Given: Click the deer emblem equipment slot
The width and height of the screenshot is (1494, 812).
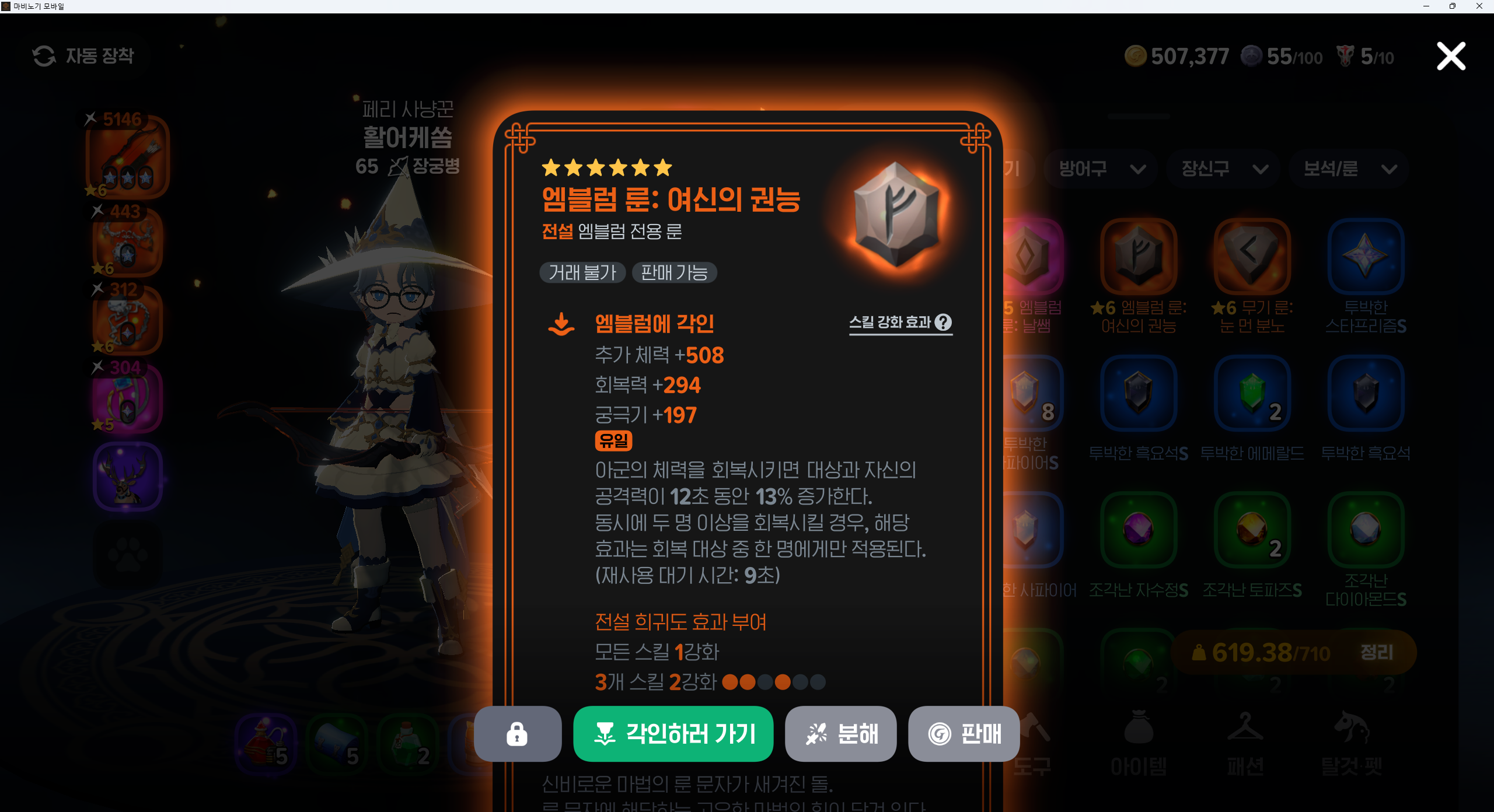Looking at the screenshot, I should click(x=127, y=476).
